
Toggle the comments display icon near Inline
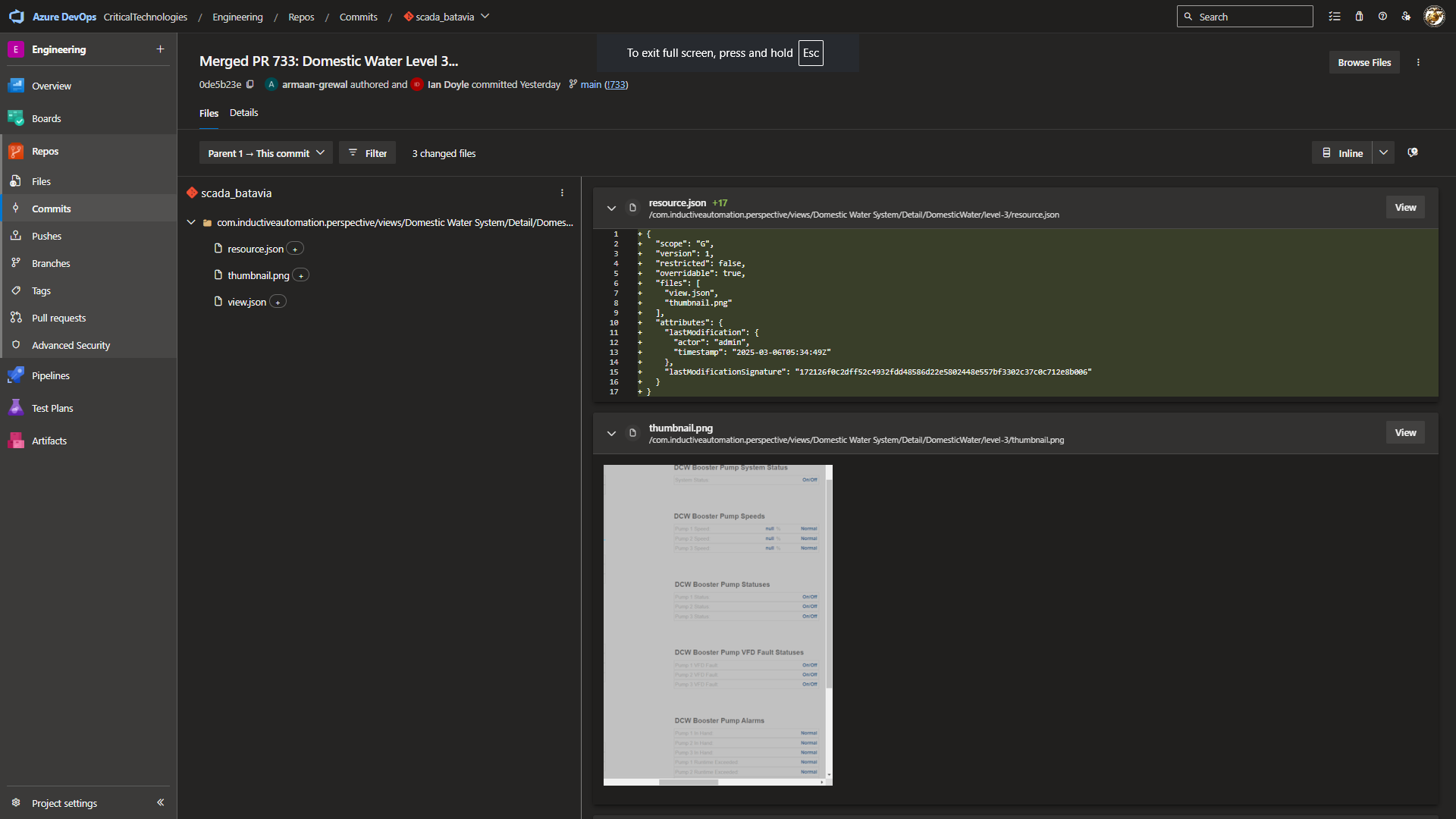click(1413, 152)
